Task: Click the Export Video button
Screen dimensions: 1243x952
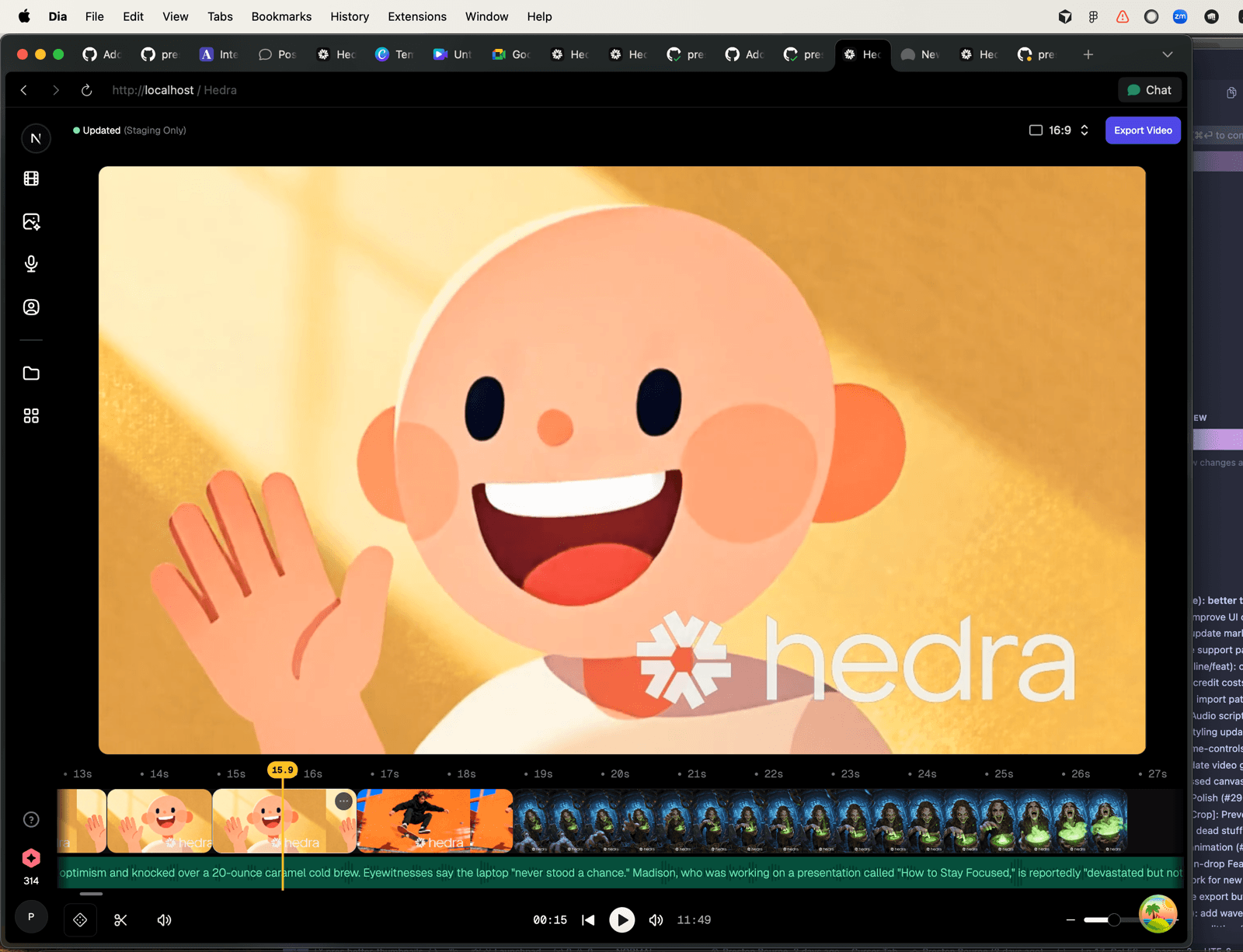Action: click(x=1143, y=130)
